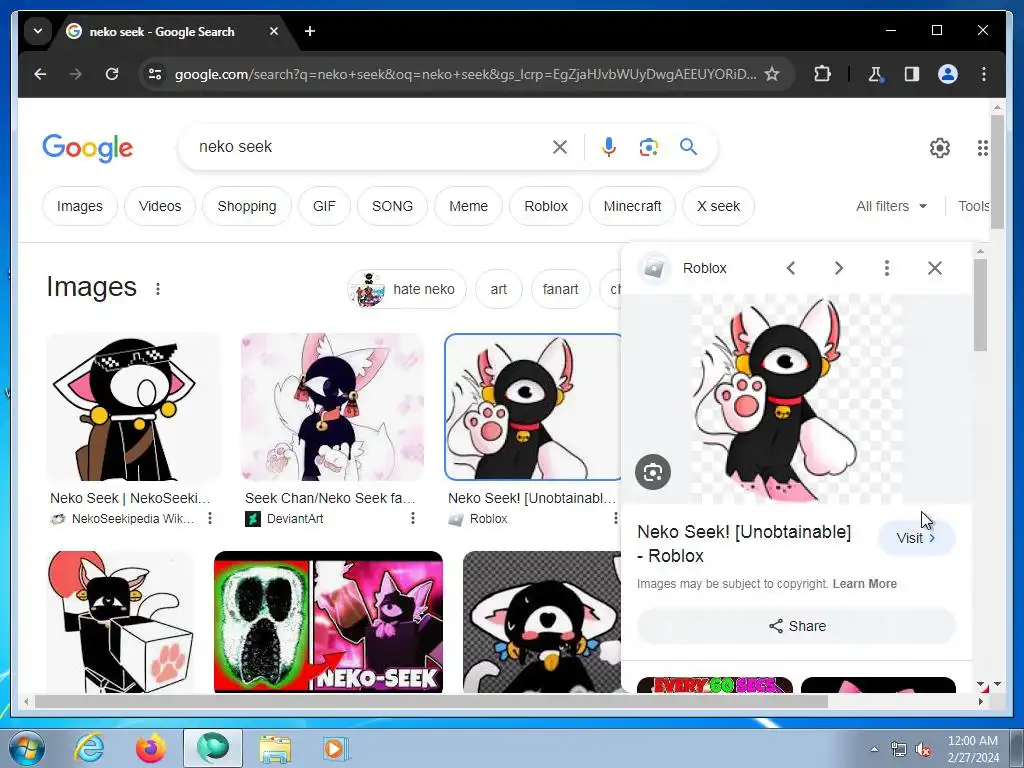The image size is (1024, 768).
Task: Open the Neko Seek NekoSeekipedia image
Action: click(133, 407)
